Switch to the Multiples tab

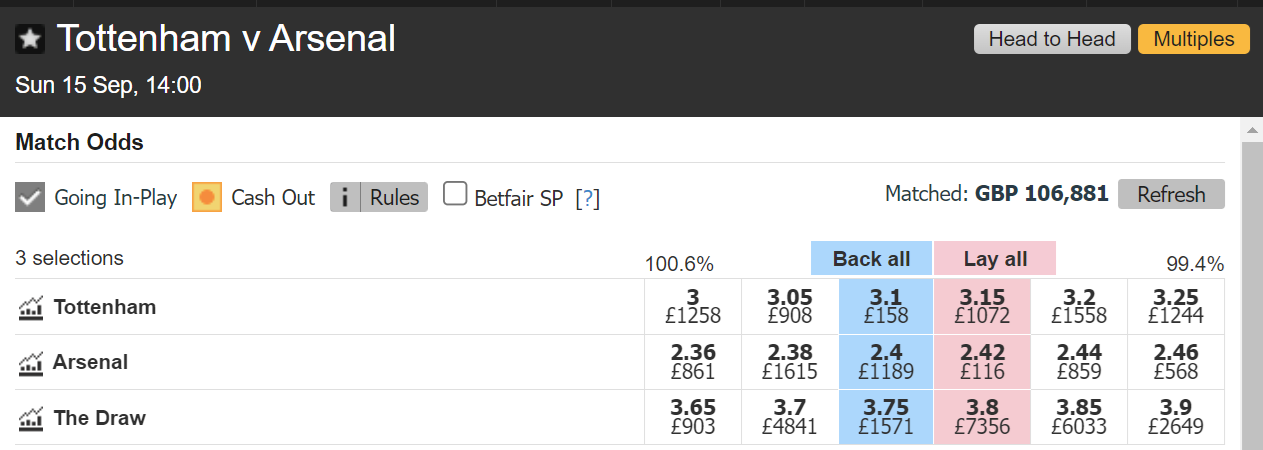[x=1194, y=39]
